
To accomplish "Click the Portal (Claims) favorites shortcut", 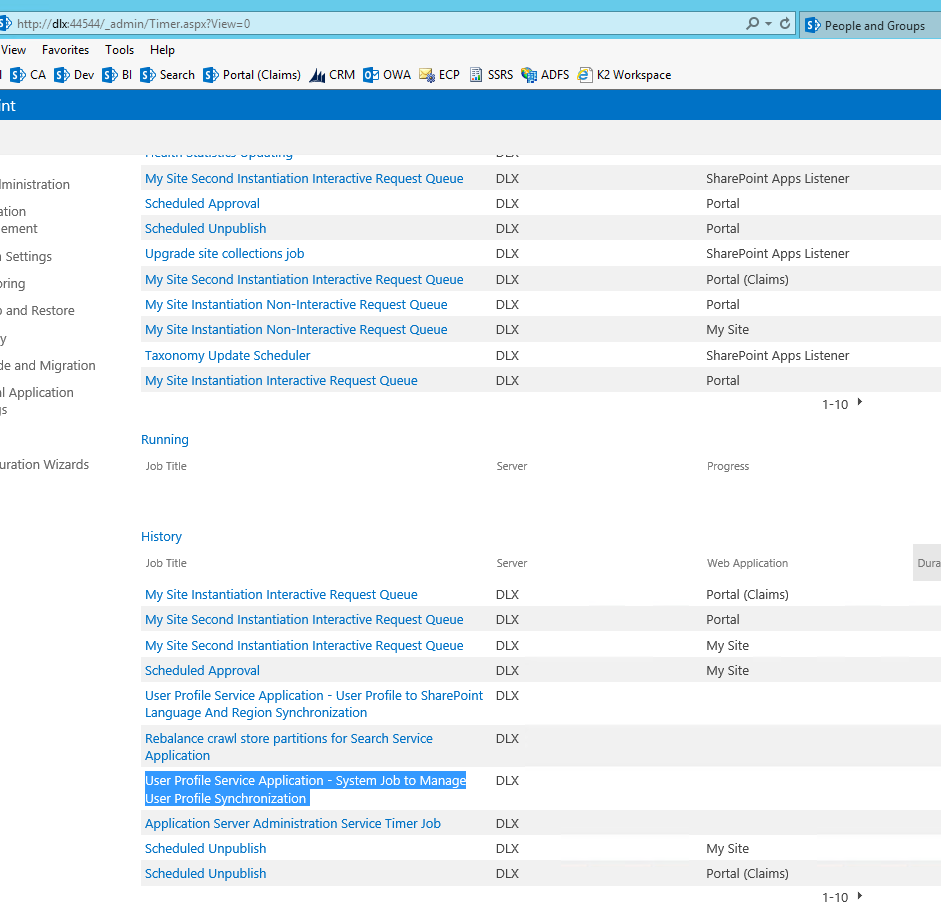I will pyautogui.click(x=252, y=75).
